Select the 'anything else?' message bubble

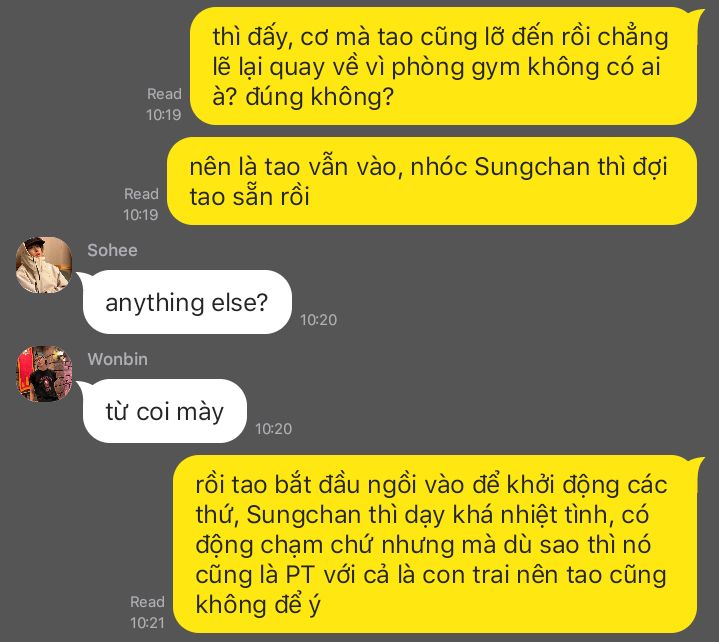(x=187, y=302)
